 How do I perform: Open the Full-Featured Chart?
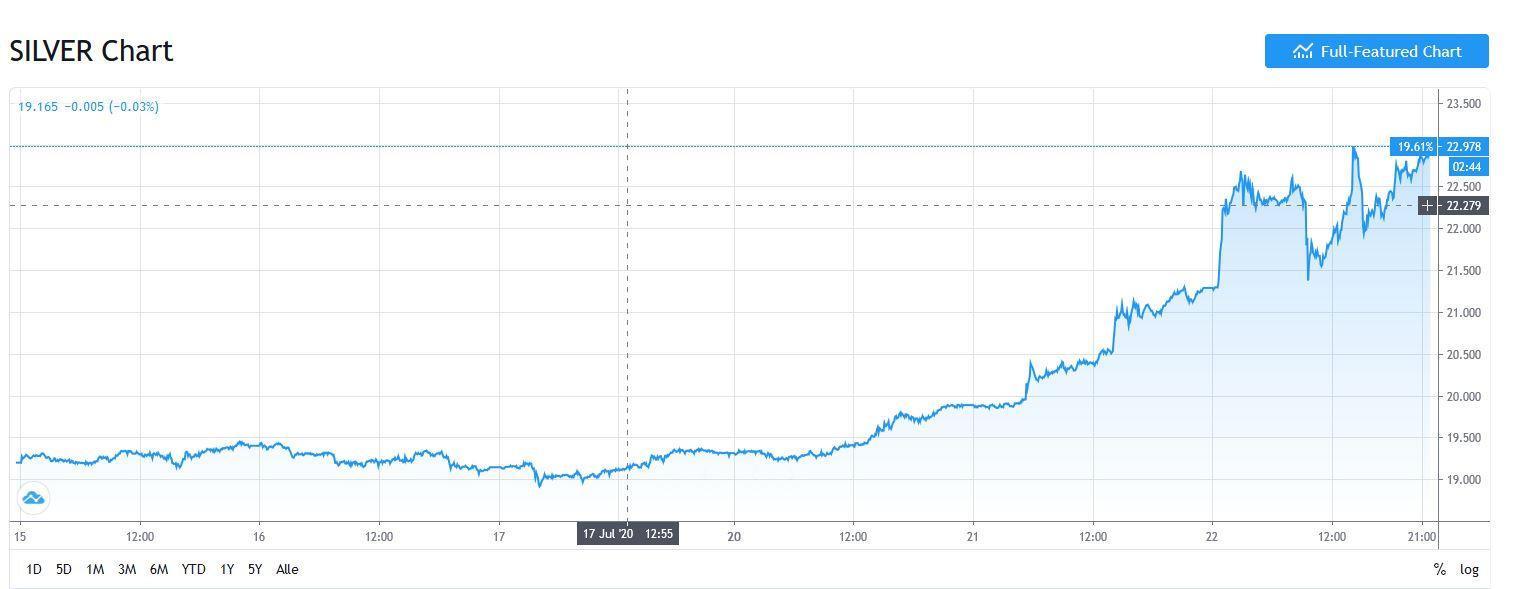pos(1376,51)
